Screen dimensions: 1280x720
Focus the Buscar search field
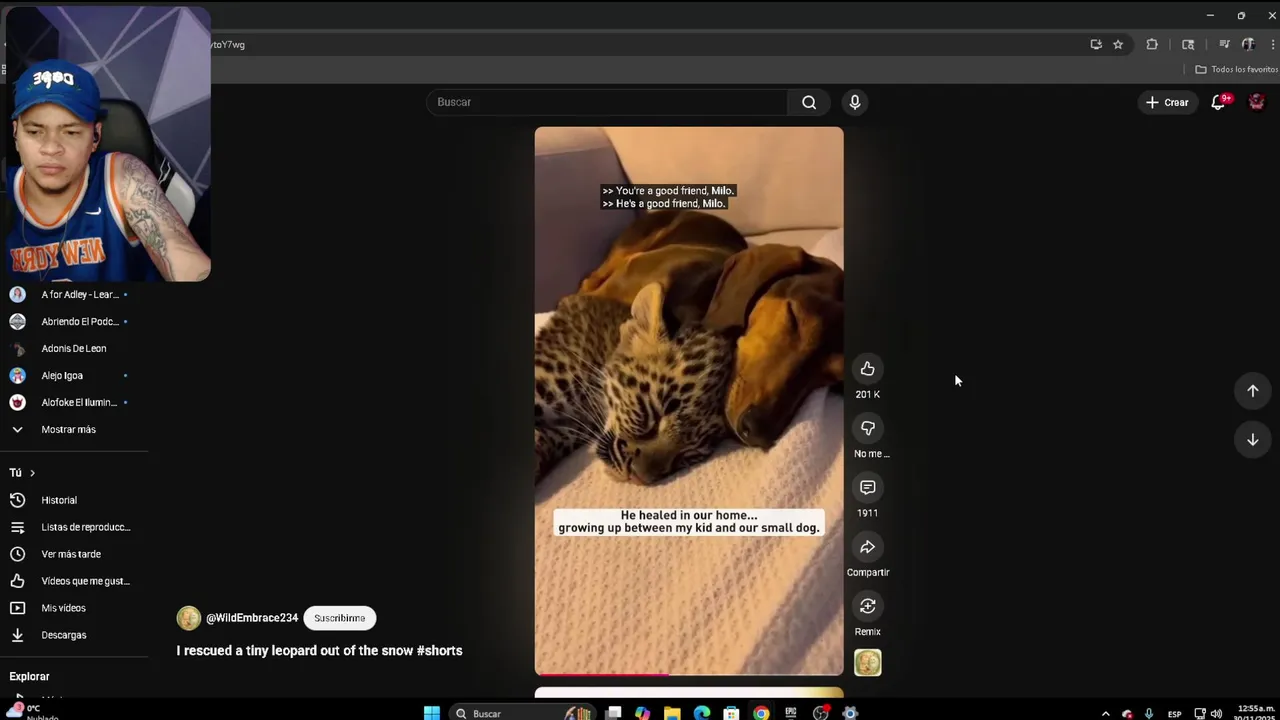[x=608, y=102]
